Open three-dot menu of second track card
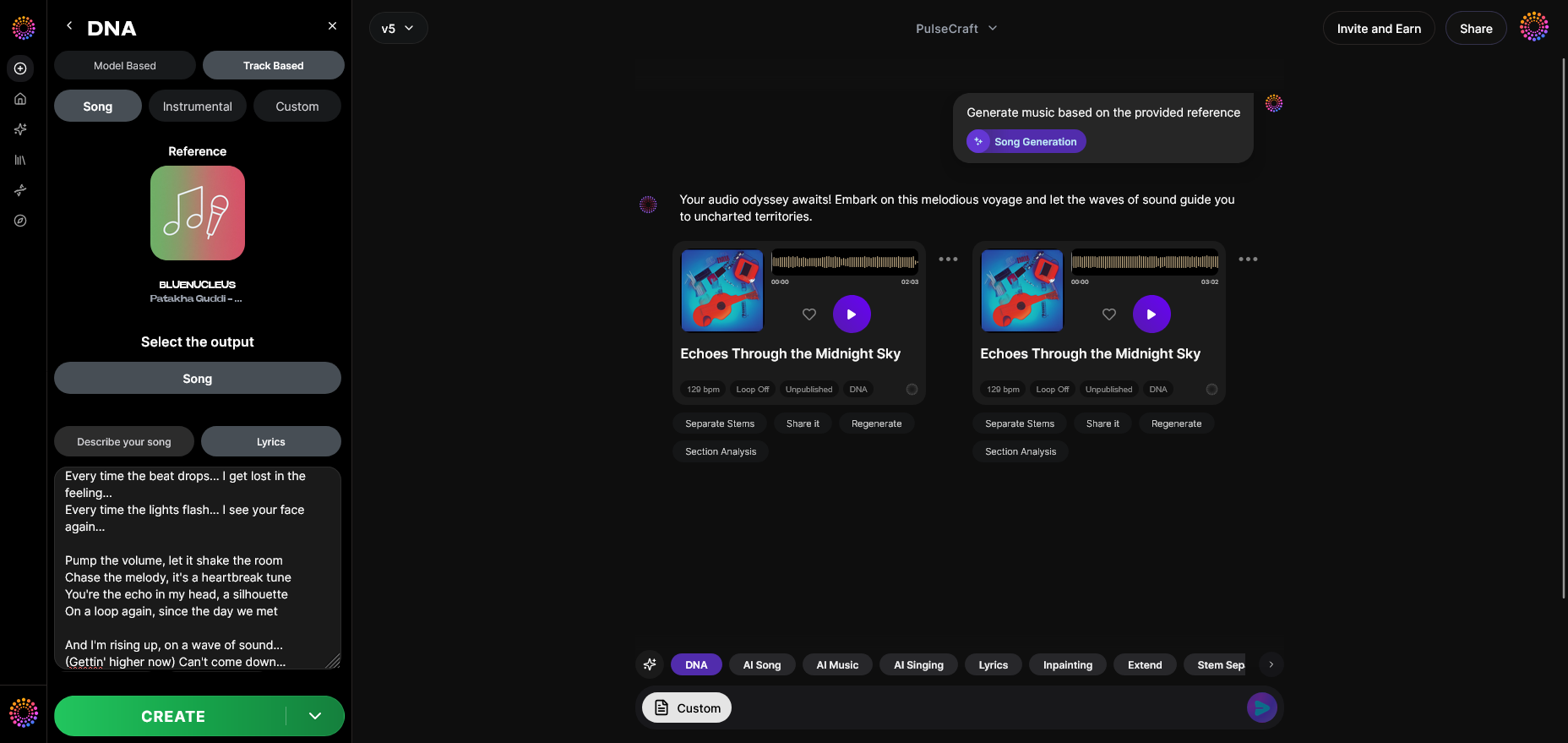1568x743 pixels. point(1248,260)
